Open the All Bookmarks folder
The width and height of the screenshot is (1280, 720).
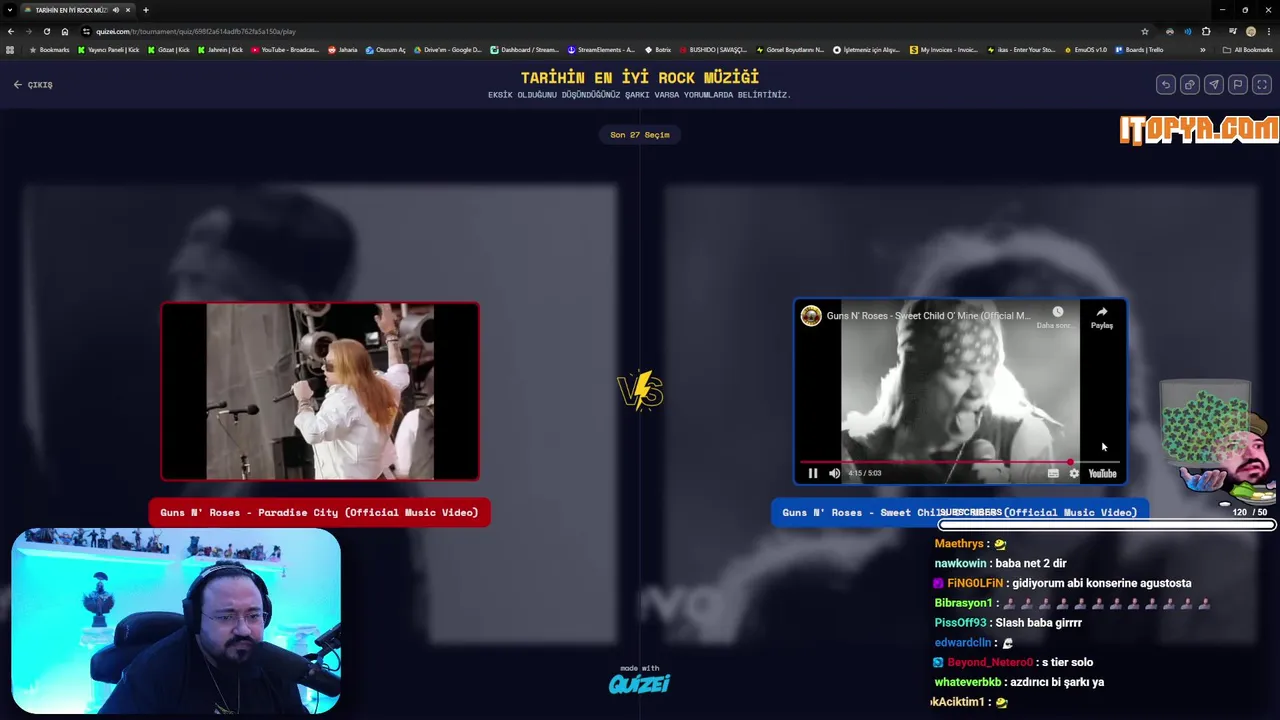(1247, 50)
